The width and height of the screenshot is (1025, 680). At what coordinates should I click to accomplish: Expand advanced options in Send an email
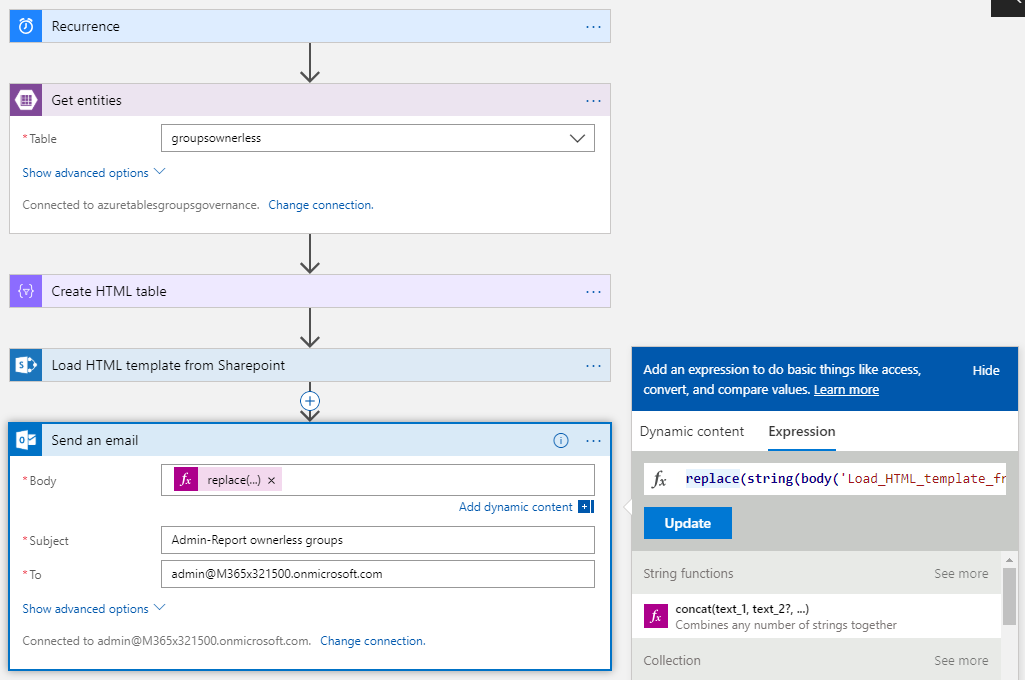pyautogui.click(x=94, y=609)
